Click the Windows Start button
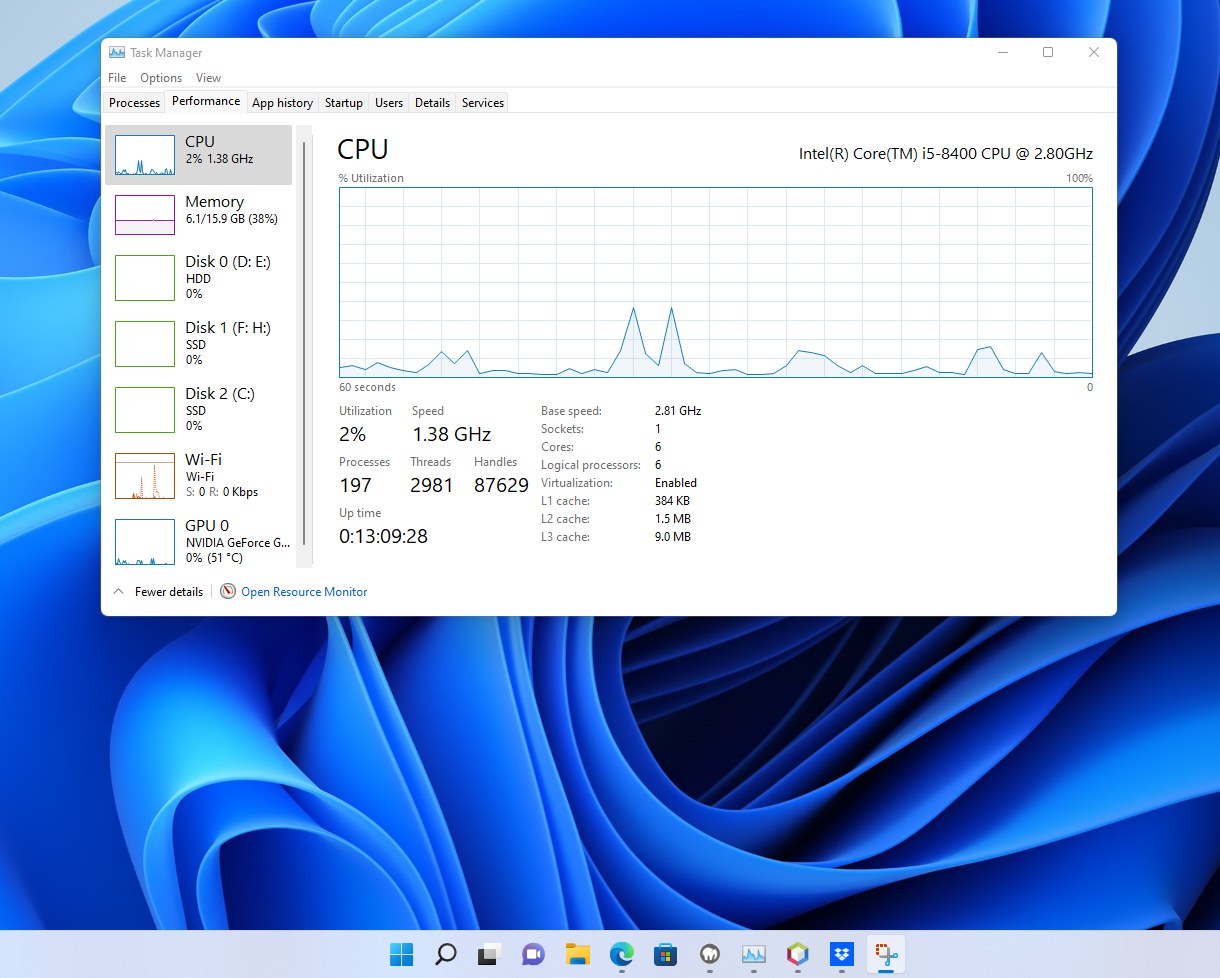This screenshot has height=978, width=1220. click(401, 954)
